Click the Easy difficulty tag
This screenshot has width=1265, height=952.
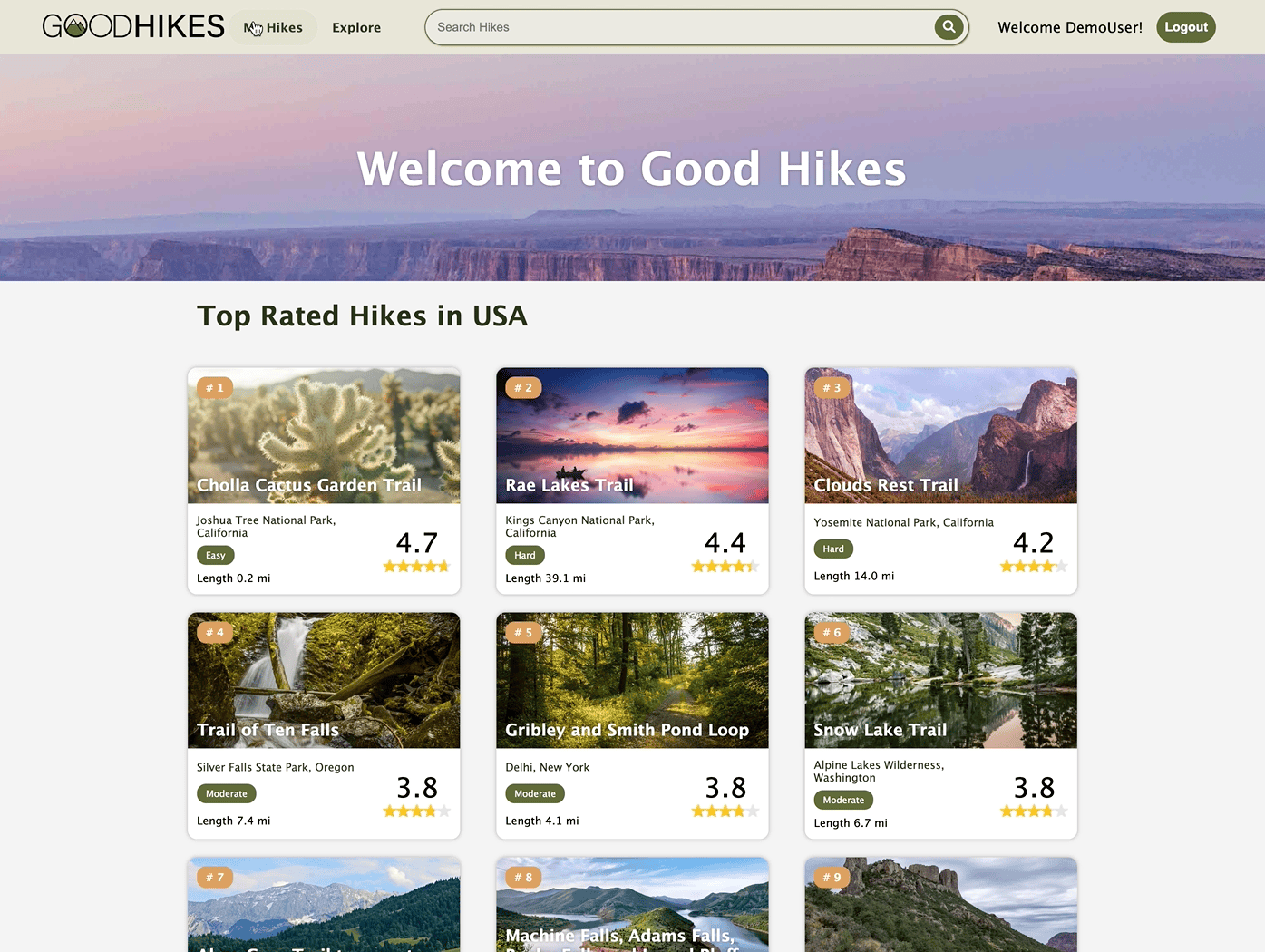[216, 555]
